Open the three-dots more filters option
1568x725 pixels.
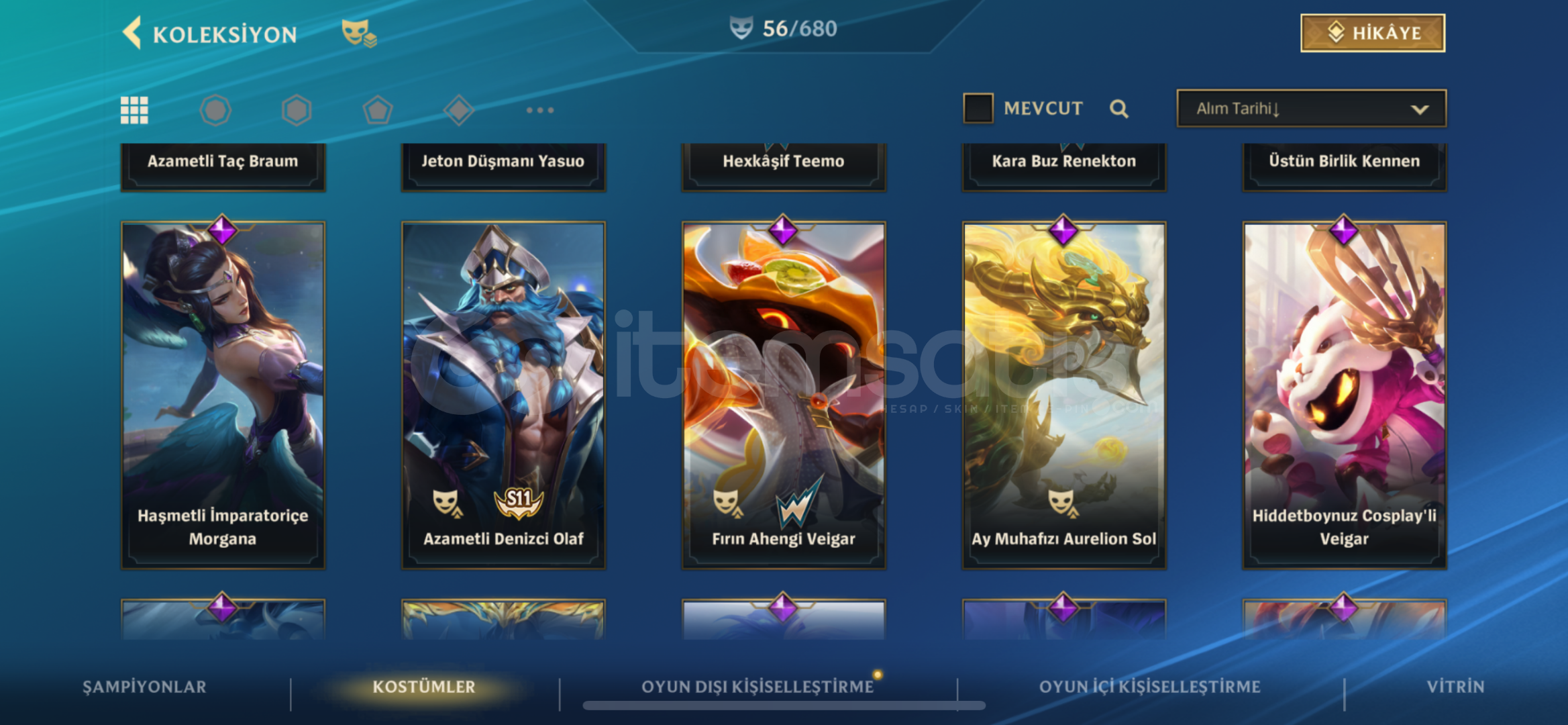(540, 110)
